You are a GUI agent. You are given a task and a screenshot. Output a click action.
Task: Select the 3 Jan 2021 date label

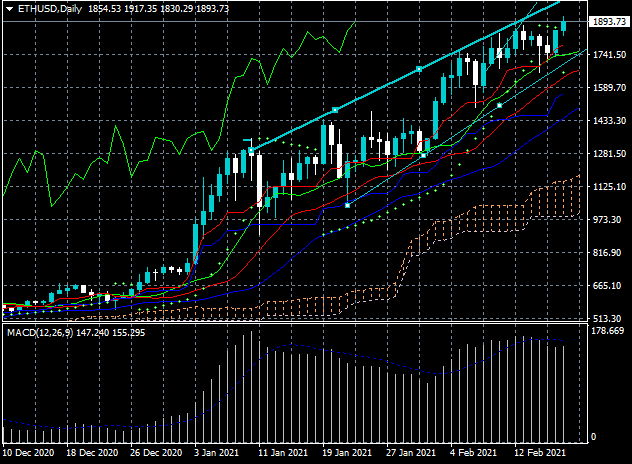[216, 453]
